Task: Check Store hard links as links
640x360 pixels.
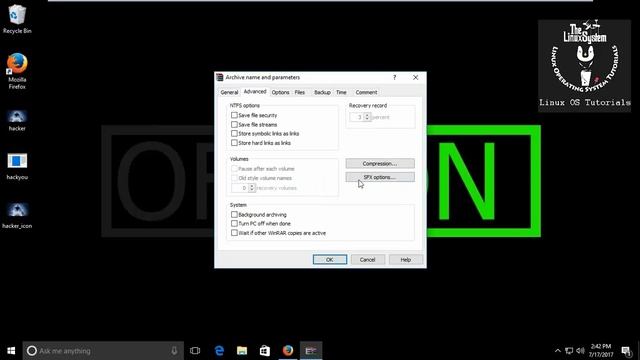Action: click(x=234, y=143)
